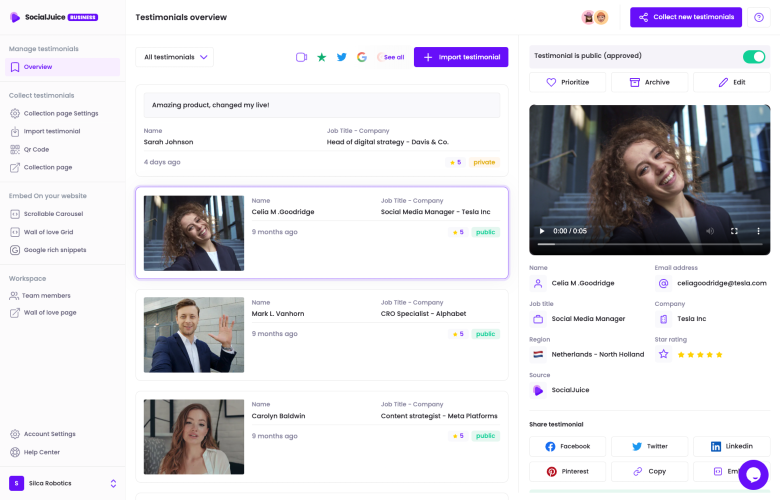Click the Netherlands flag icon

pyautogui.click(x=538, y=355)
